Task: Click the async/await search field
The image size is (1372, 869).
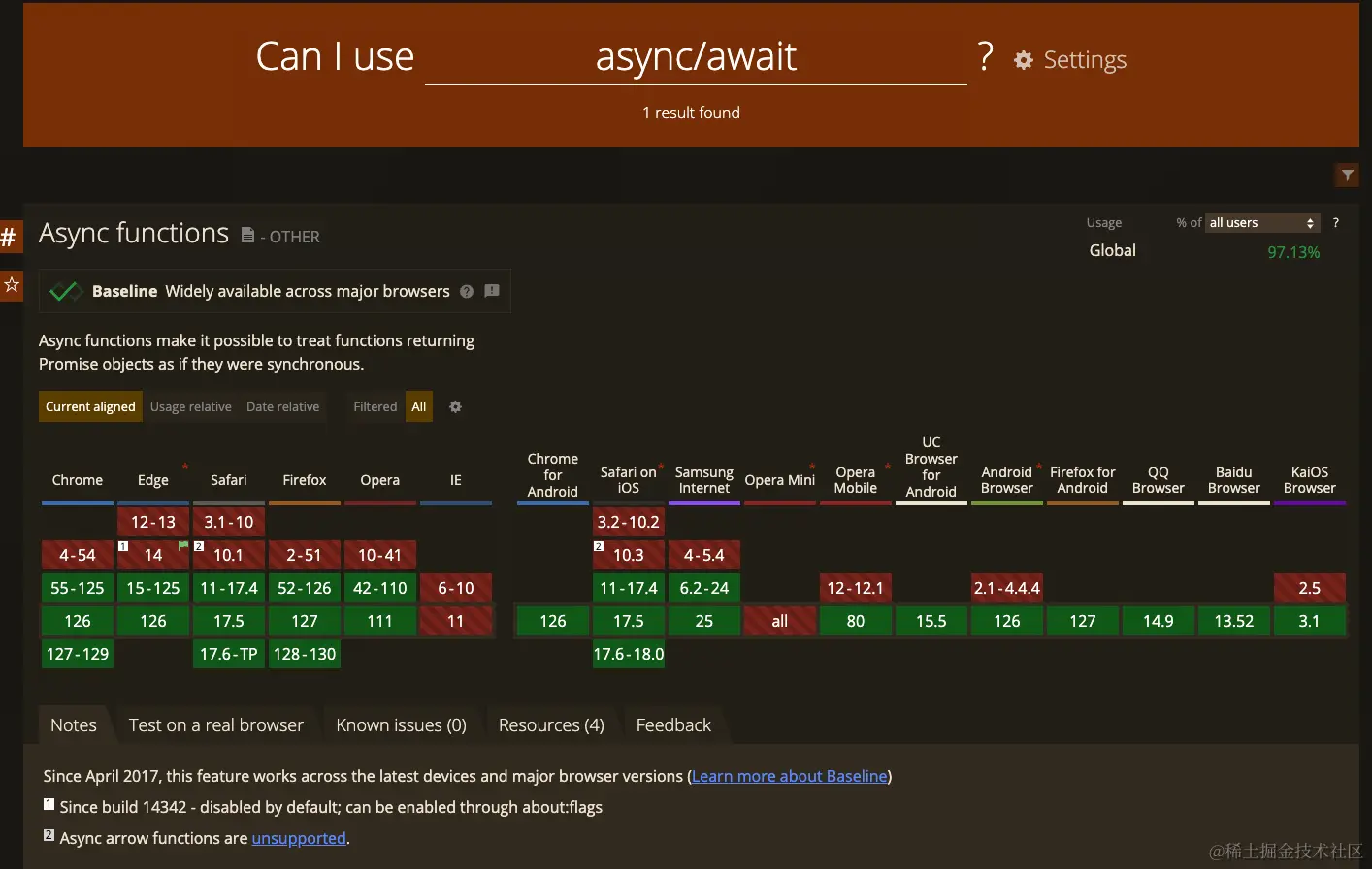Action: click(696, 57)
